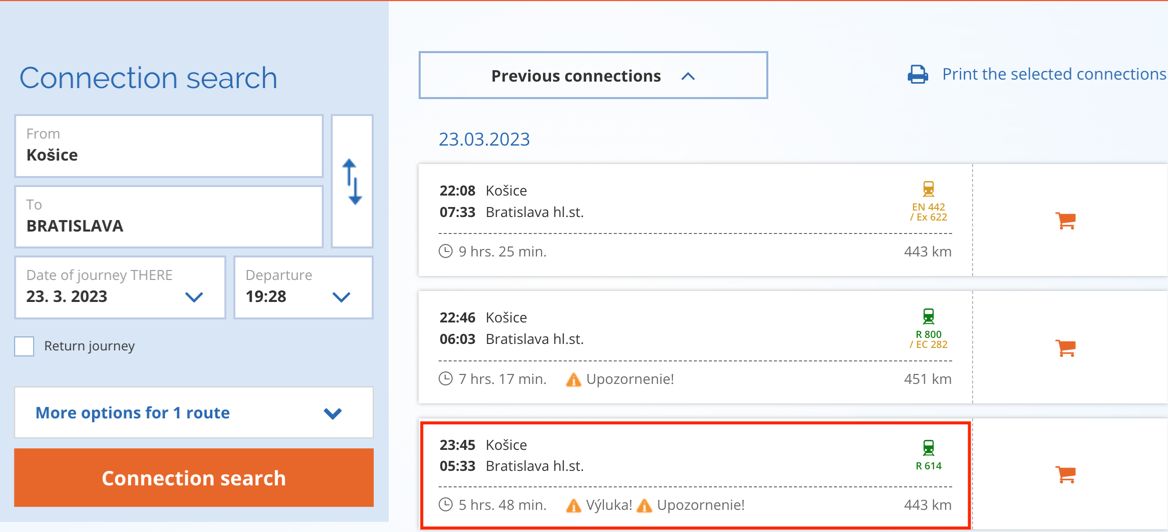Image resolution: width=1169 pixels, height=532 pixels.
Task: Click the From field containing Košice
Action: pos(168,146)
